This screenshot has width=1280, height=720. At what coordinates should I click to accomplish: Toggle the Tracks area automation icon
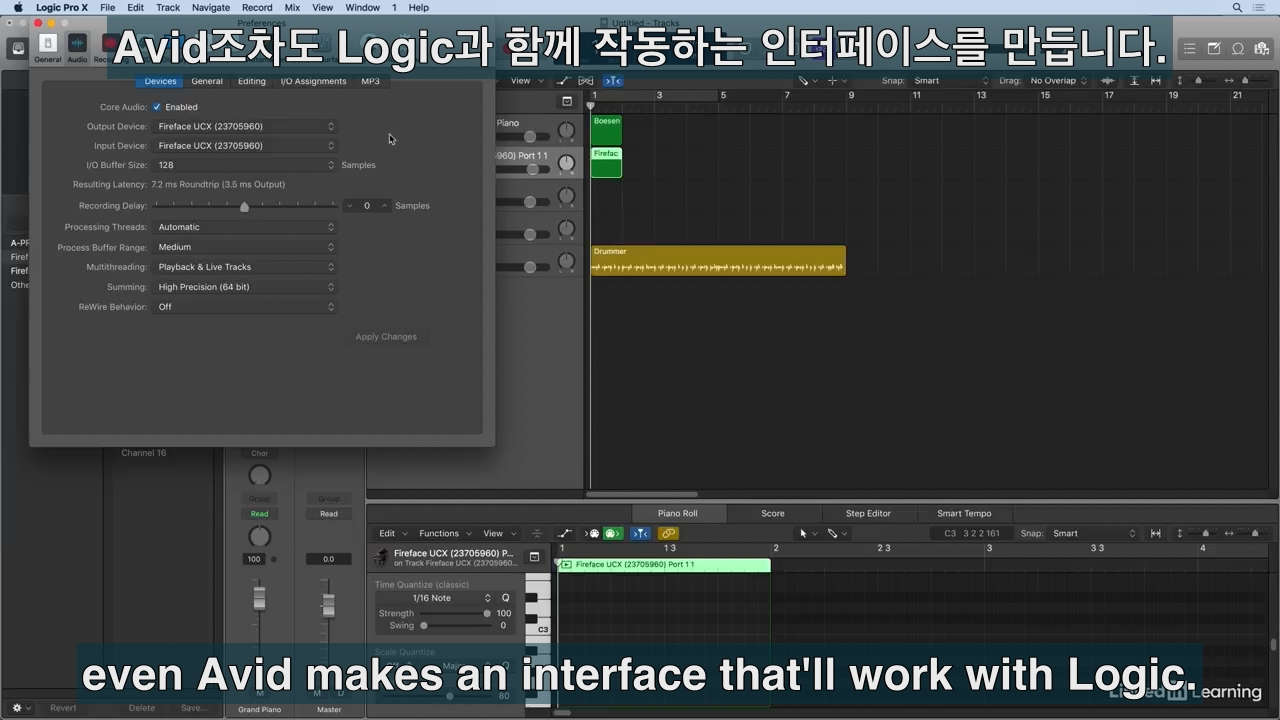coord(564,81)
